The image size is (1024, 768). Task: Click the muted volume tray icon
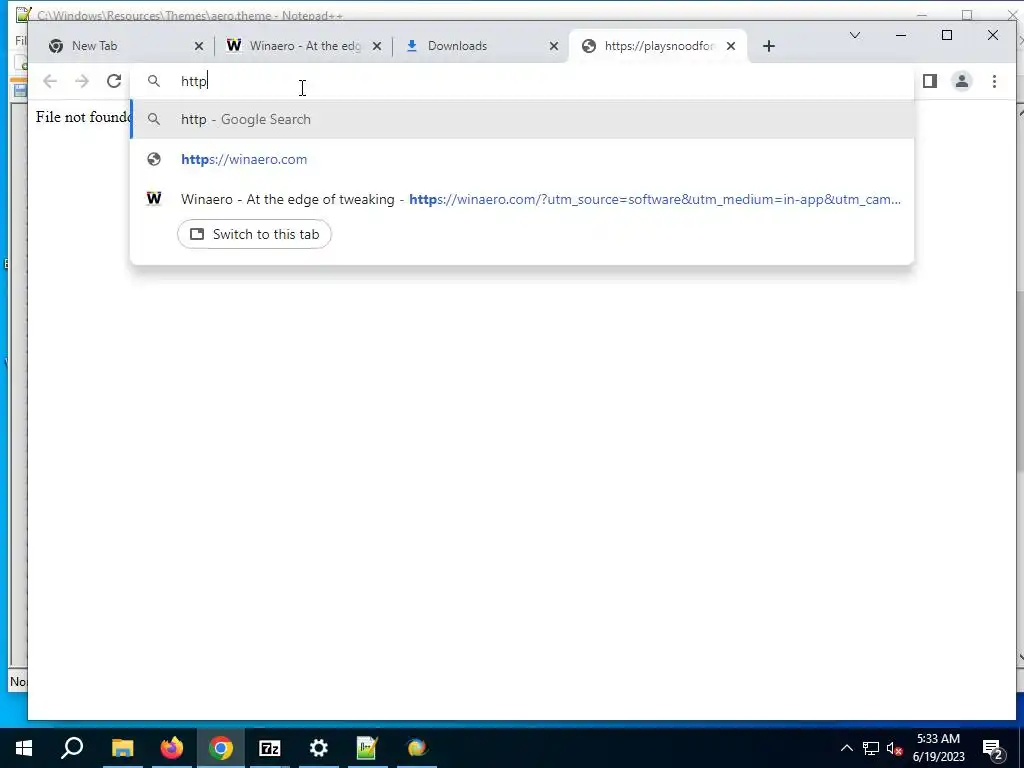(895, 748)
